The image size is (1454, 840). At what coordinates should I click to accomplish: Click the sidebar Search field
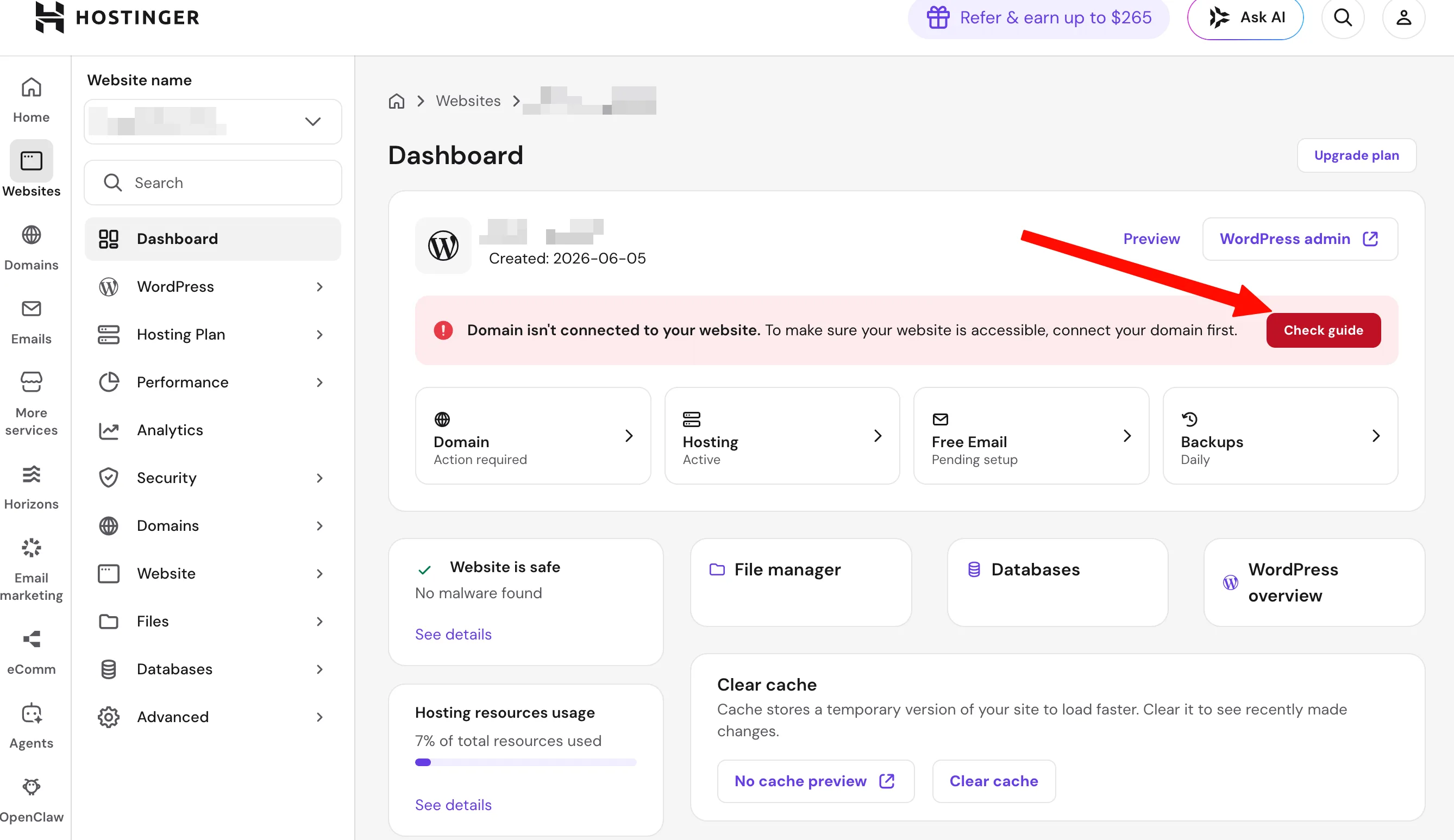click(x=213, y=183)
